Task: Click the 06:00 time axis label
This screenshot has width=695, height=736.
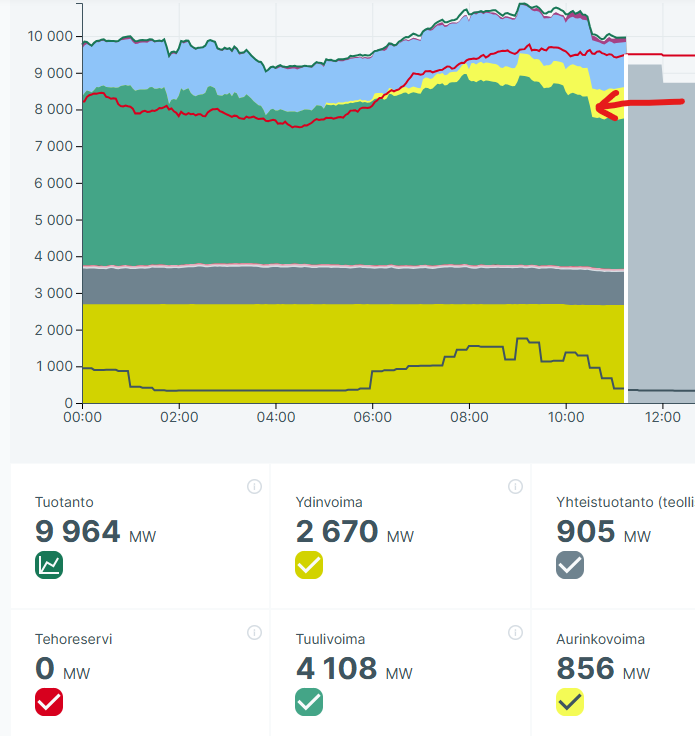Action: point(373,417)
